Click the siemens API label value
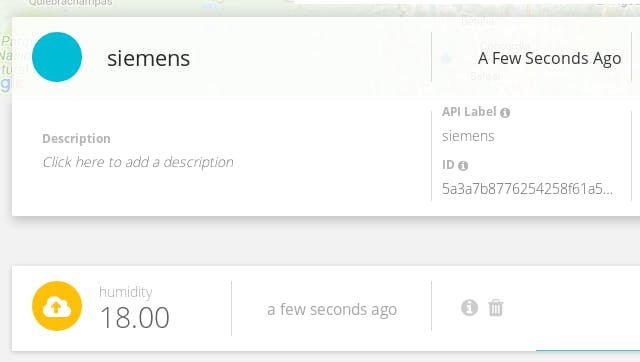This screenshot has height=362, width=640. coord(468,136)
